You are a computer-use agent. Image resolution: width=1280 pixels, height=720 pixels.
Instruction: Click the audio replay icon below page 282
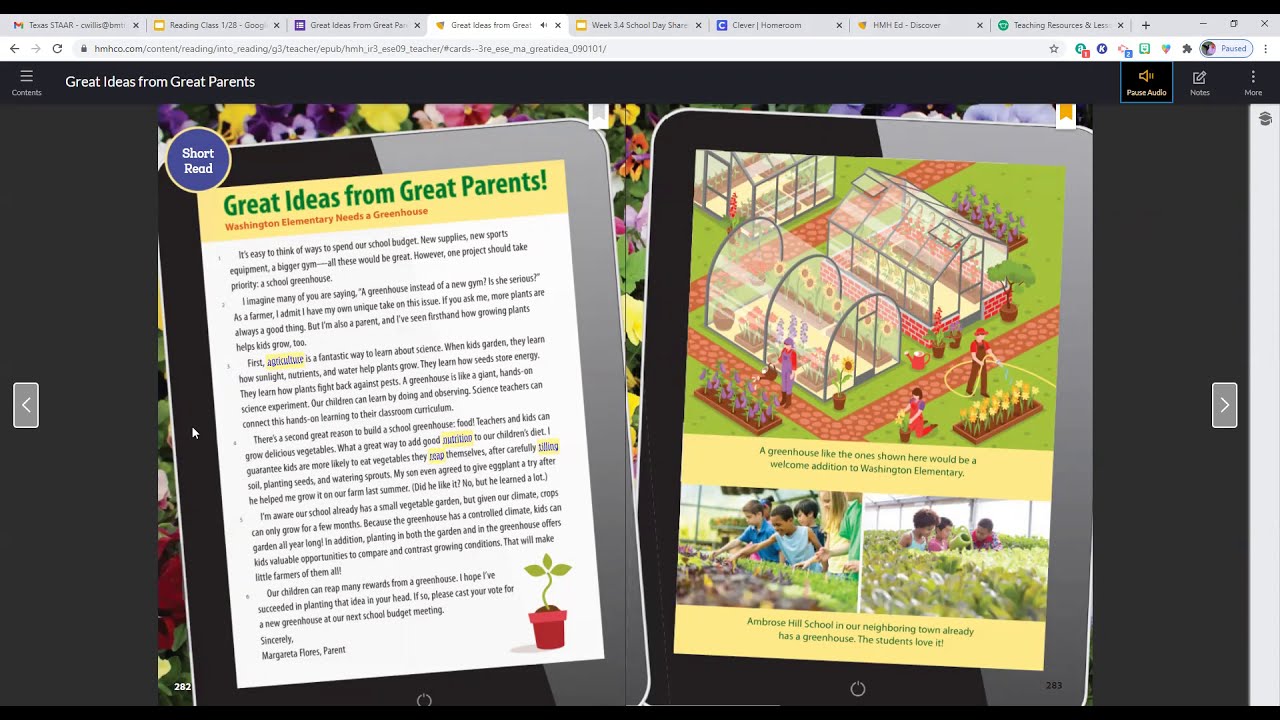click(x=424, y=701)
